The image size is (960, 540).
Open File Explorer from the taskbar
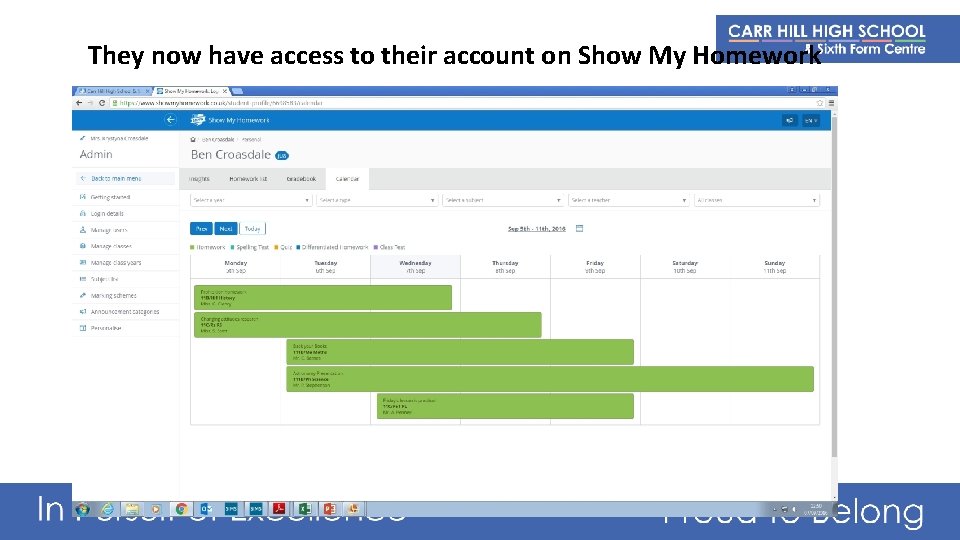pyautogui.click(x=132, y=509)
